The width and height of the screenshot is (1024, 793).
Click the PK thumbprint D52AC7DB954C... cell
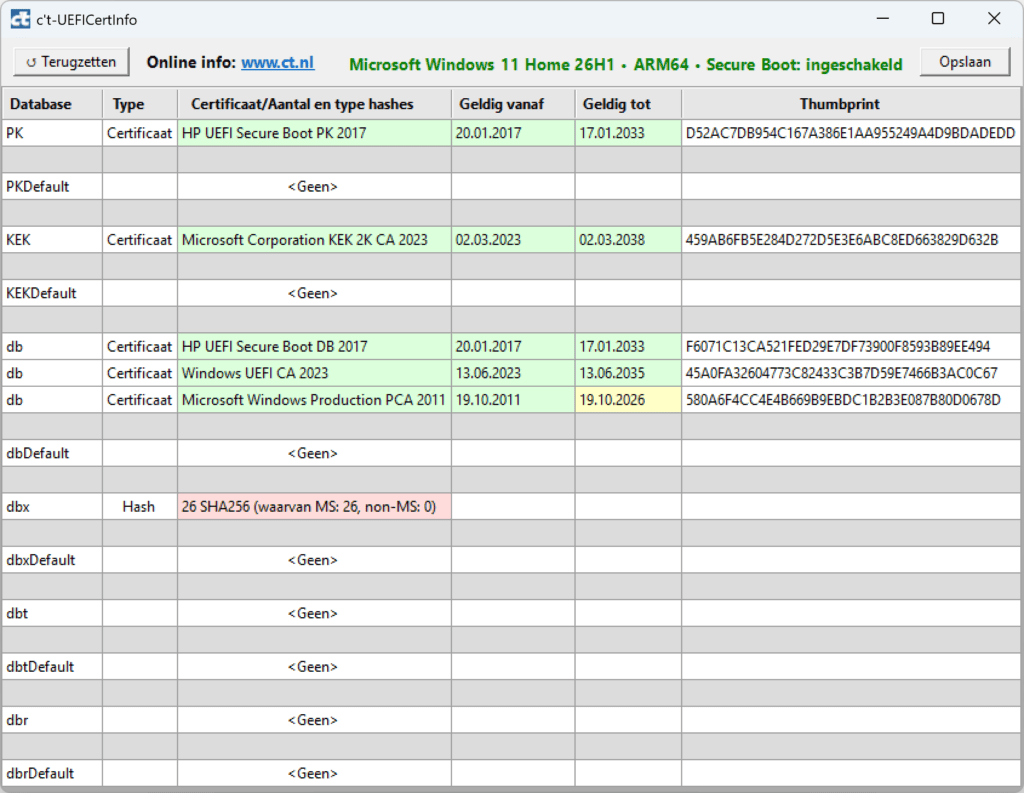click(851, 133)
